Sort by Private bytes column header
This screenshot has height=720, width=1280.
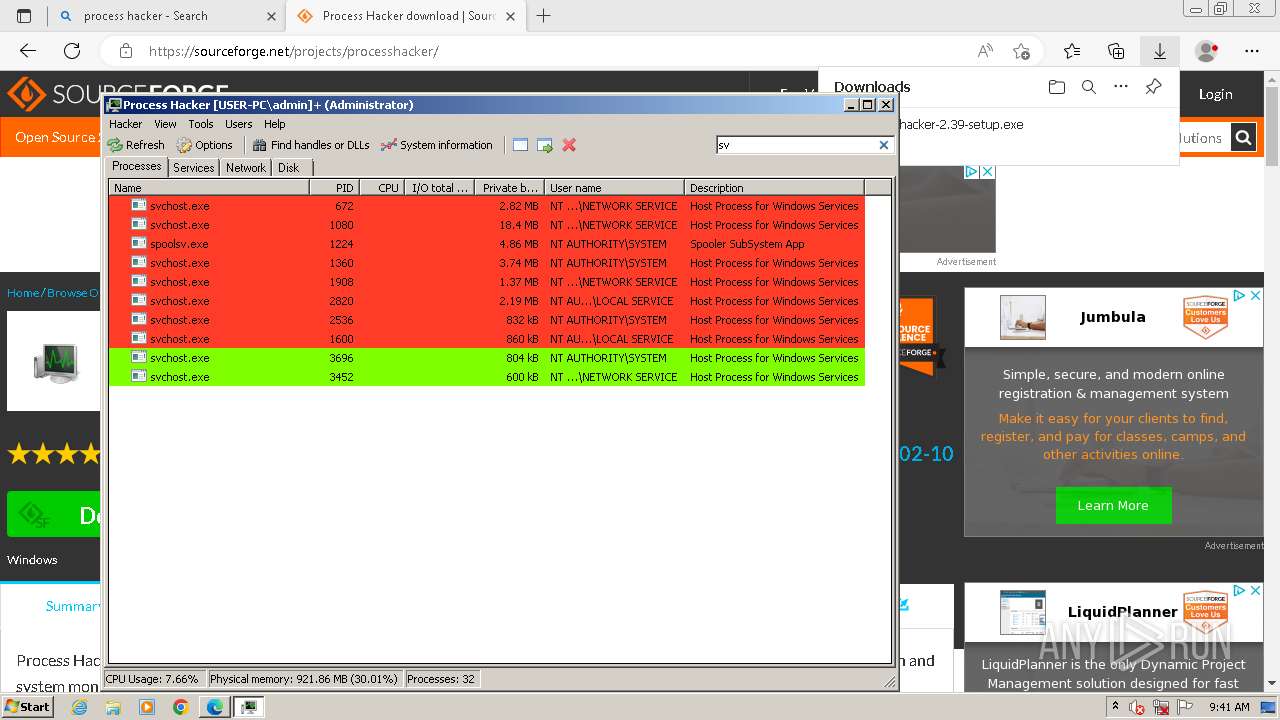510,187
